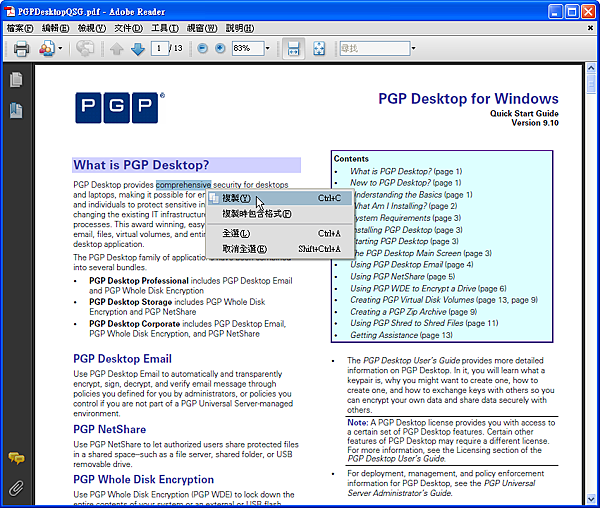Open contents link 'What is PGP Desktop?'
This screenshot has height=508, width=600.
click(x=391, y=171)
